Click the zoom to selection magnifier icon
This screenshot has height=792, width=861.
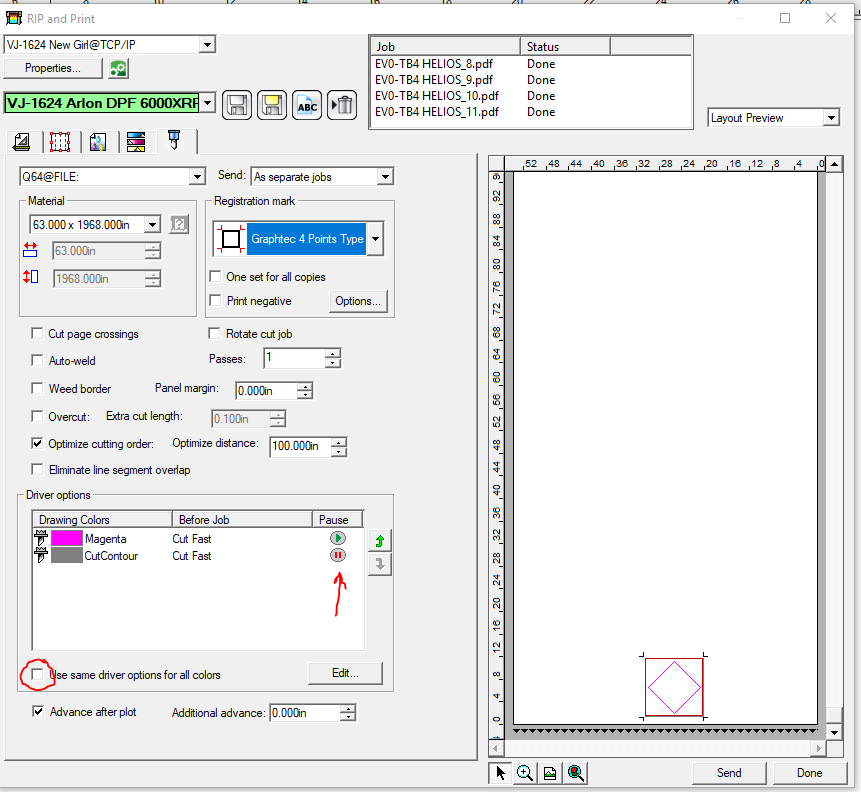tap(575, 773)
